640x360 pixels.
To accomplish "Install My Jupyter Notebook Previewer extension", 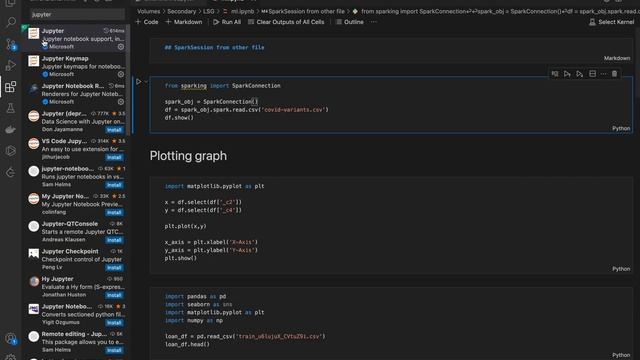I will [x=114, y=213].
